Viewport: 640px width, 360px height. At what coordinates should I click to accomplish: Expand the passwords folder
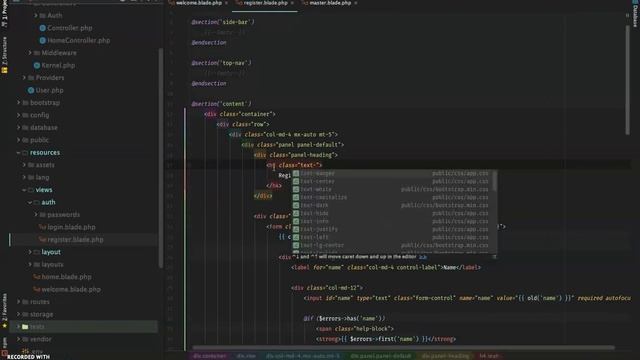[x=36, y=215]
